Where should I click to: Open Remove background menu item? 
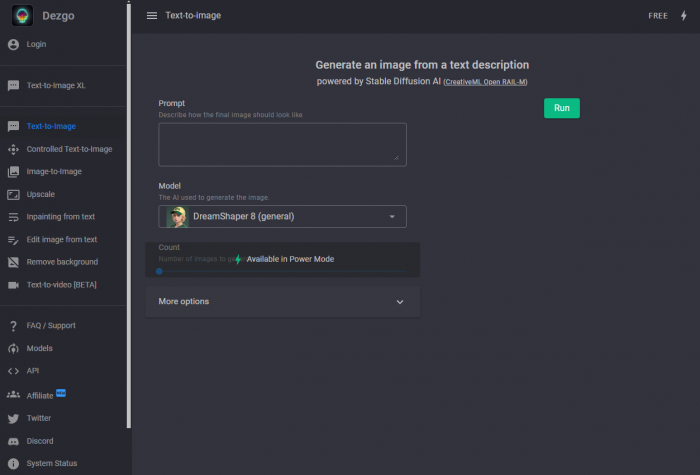click(62, 262)
